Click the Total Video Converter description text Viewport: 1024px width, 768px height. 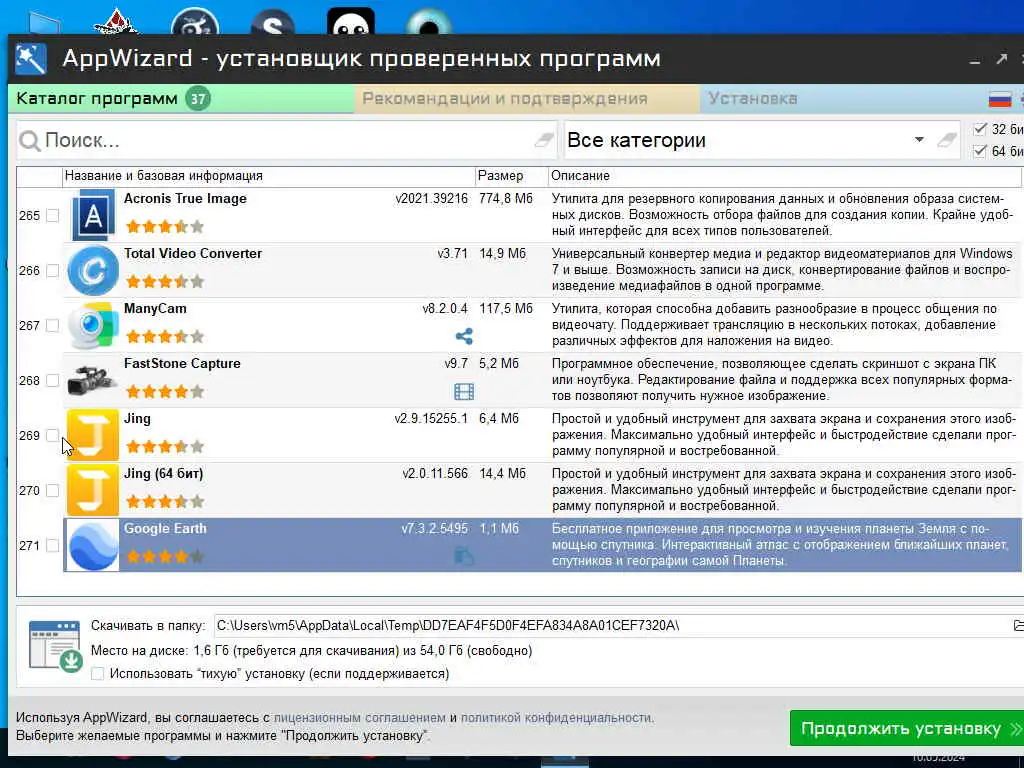pyautogui.click(x=782, y=270)
